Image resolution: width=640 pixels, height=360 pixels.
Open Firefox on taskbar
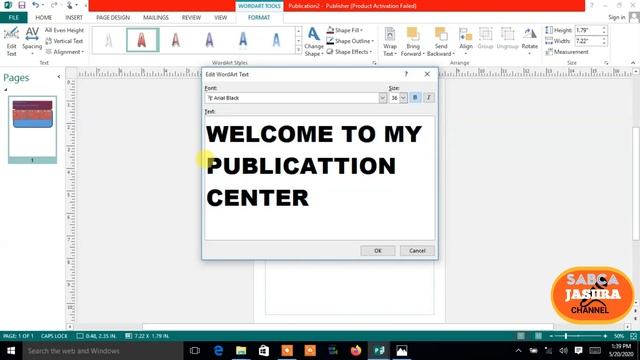[x=356, y=351]
